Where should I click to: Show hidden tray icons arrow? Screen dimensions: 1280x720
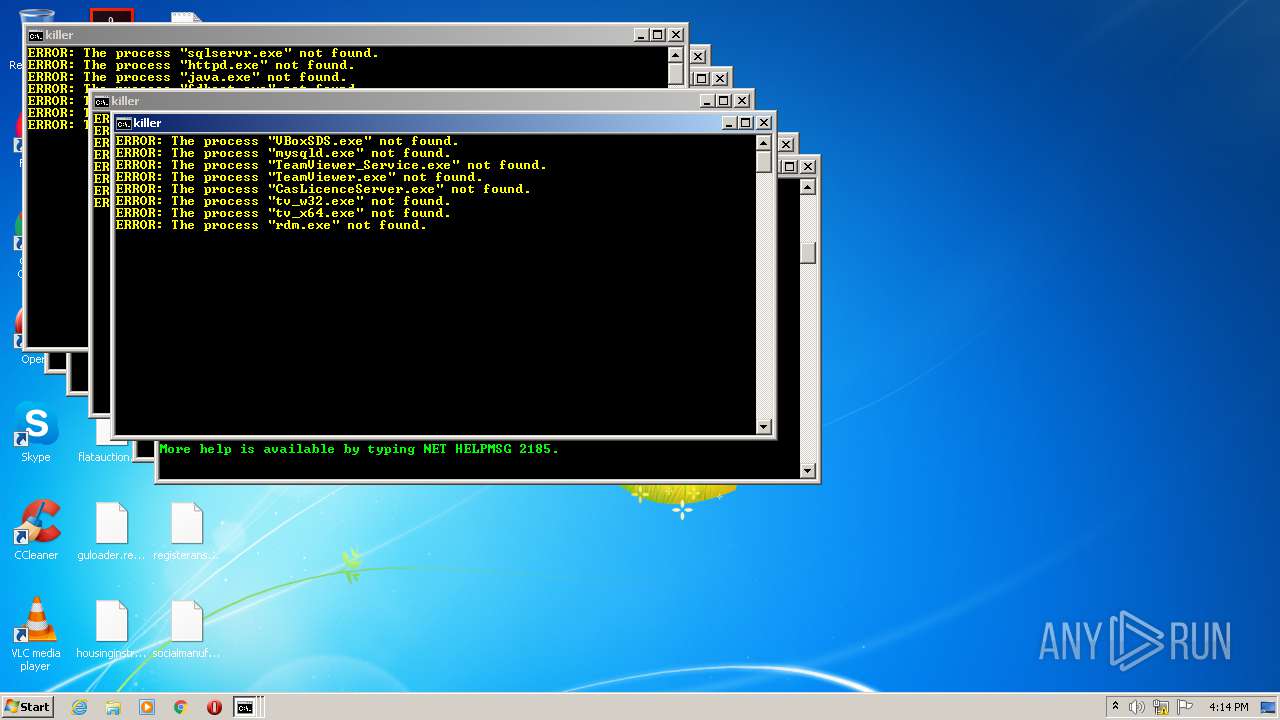(1115, 707)
